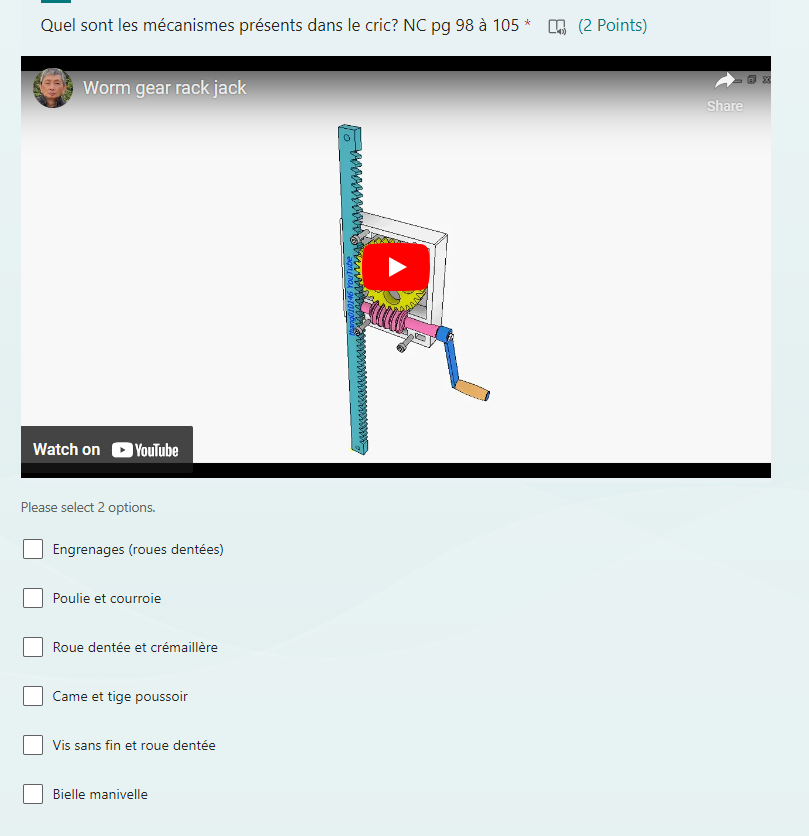Image resolution: width=809 pixels, height=836 pixels.
Task: Click the pink worm screw in the video
Action: pos(390,322)
